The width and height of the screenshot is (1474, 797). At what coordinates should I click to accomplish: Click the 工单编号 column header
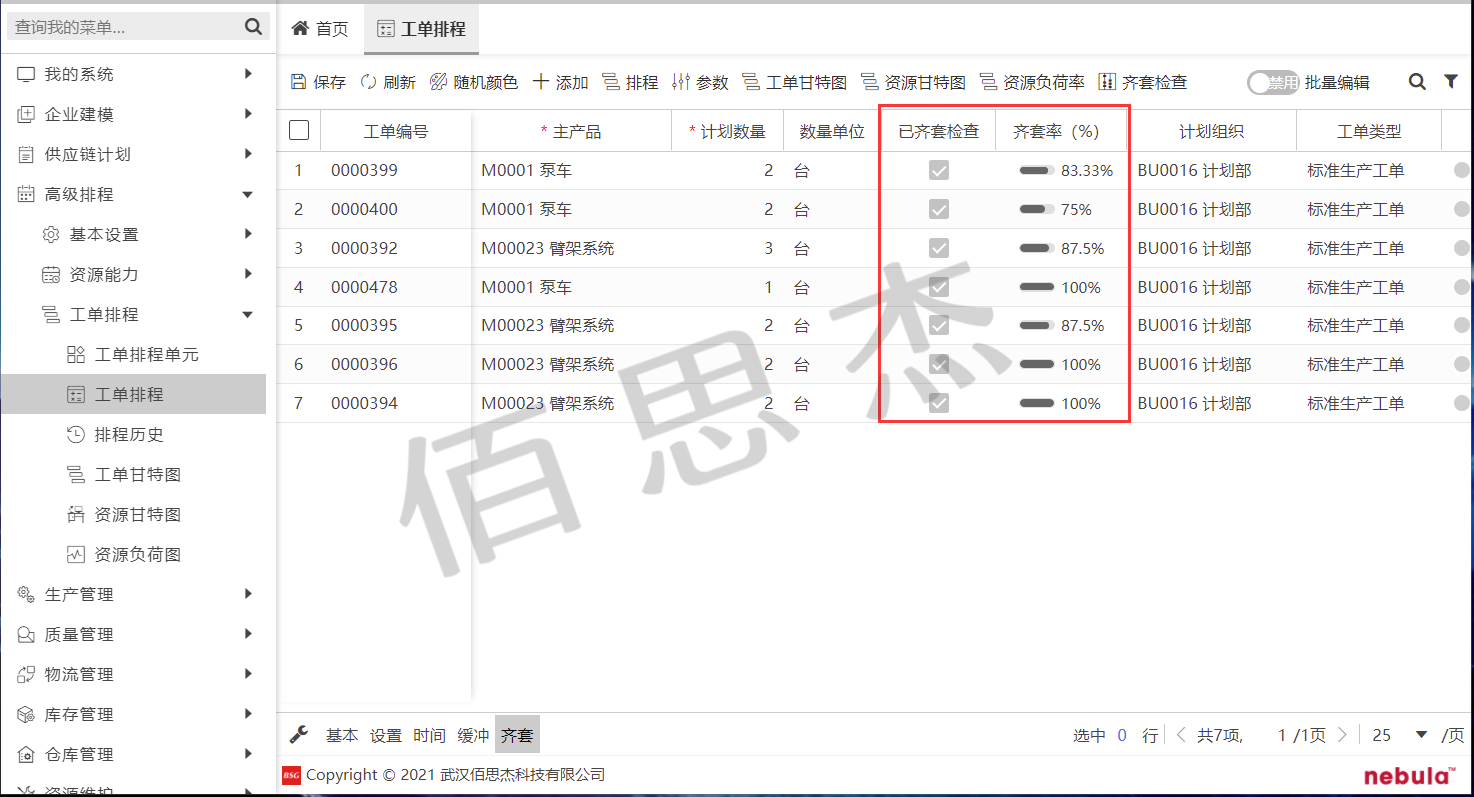click(396, 131)
